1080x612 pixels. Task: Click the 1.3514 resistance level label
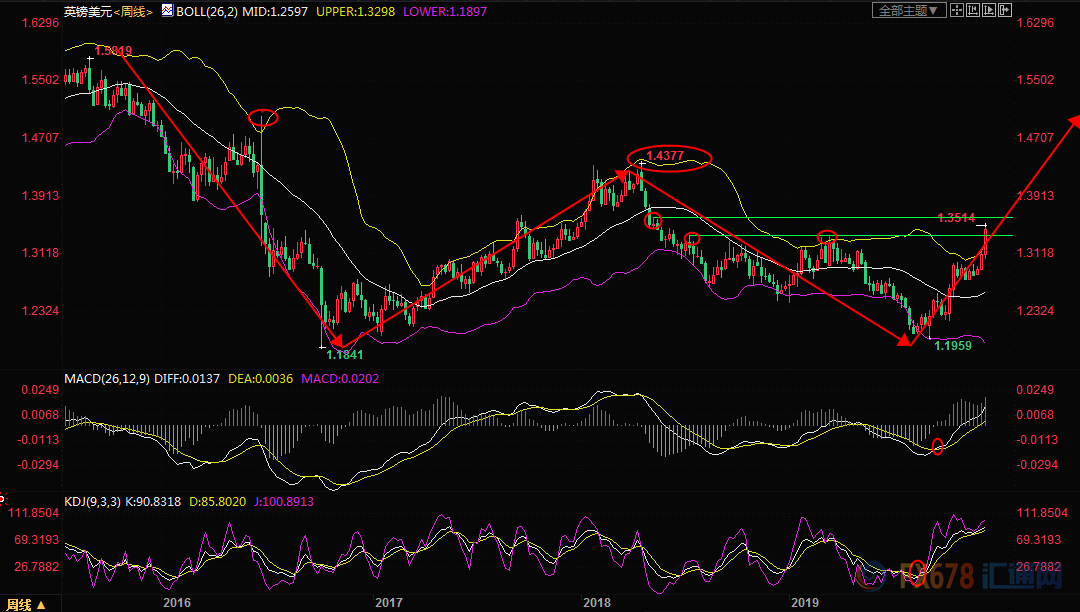pos(956,218)
